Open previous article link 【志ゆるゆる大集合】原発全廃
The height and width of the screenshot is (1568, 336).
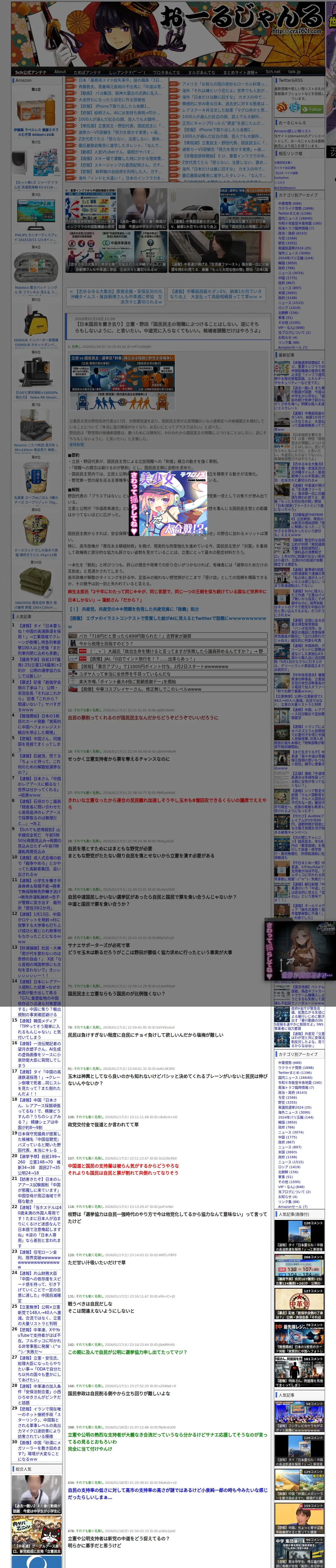pos(116,296)
